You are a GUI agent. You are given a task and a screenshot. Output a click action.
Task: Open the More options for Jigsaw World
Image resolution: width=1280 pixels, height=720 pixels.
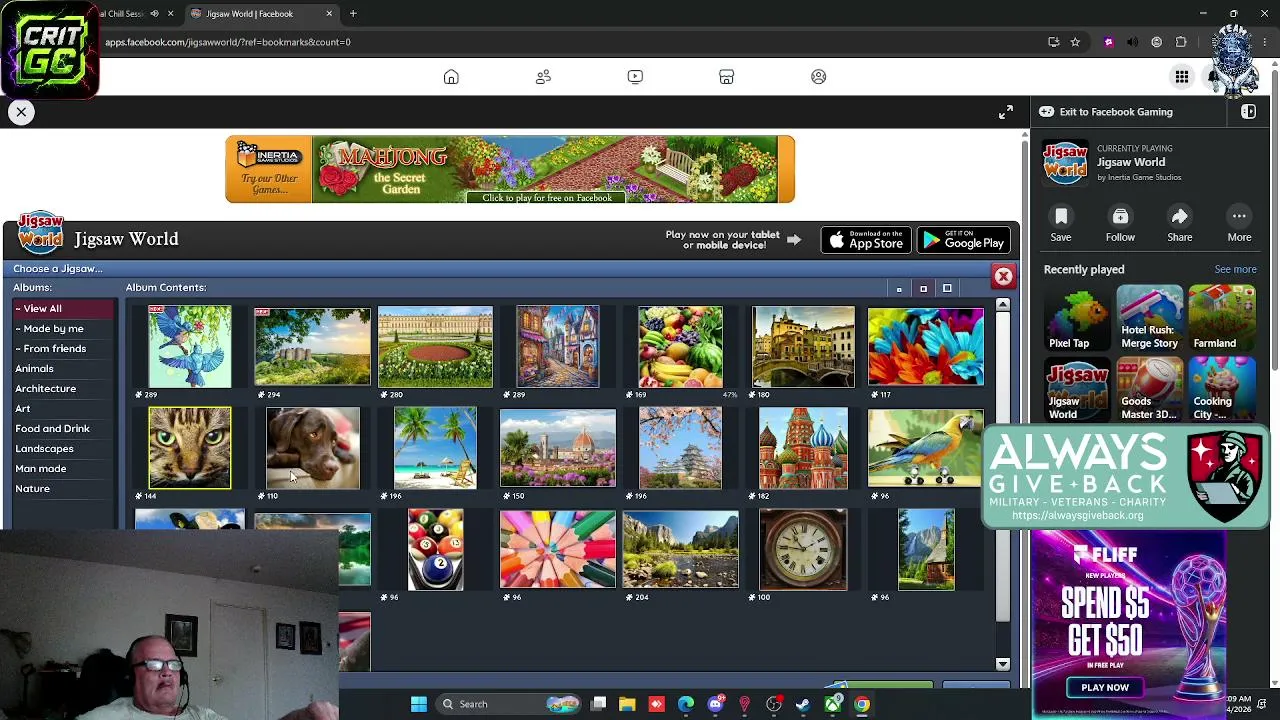point(1239,217)
